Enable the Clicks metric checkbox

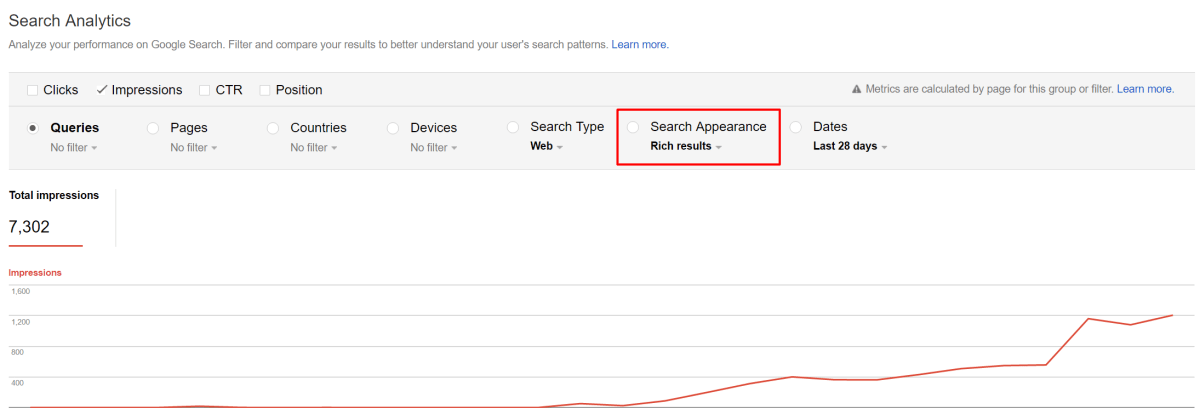(33, 90)
